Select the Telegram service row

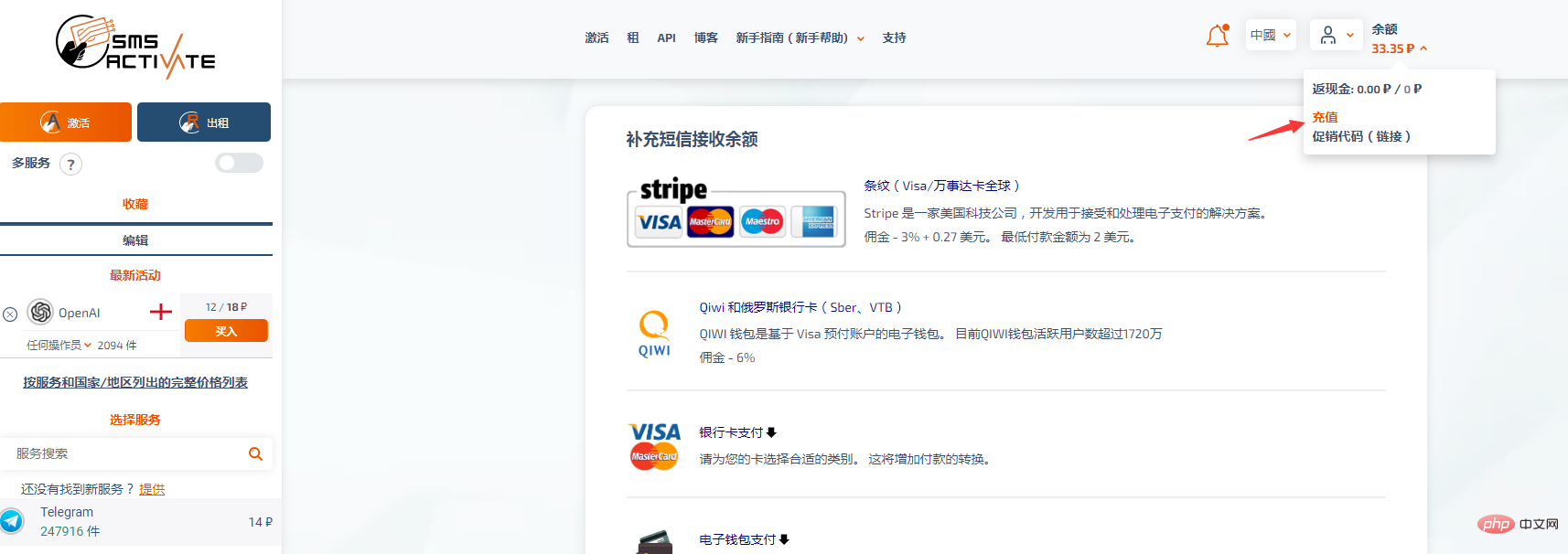pos(141,522)
